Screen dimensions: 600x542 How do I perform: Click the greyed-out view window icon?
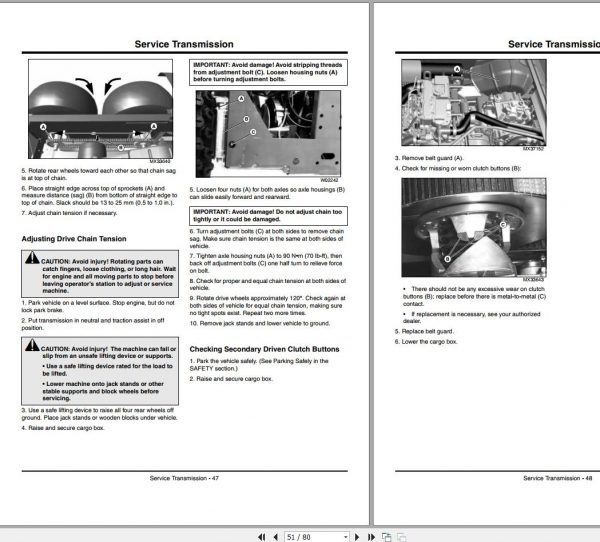coord(401,537)
